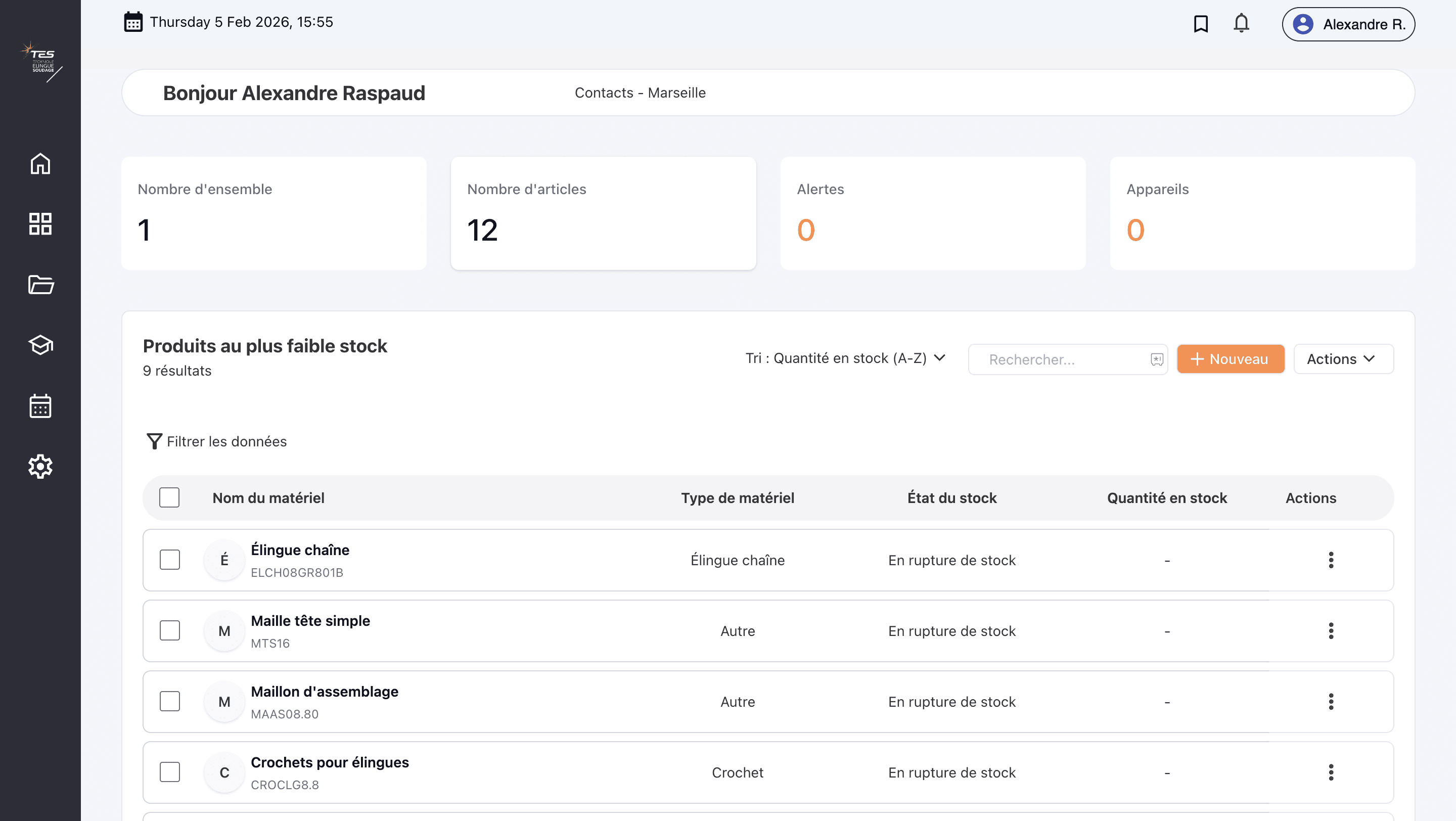1456x821 pixels.
Task: Select the Crochets pour élingues checkbox
Action: coord(169,772)
